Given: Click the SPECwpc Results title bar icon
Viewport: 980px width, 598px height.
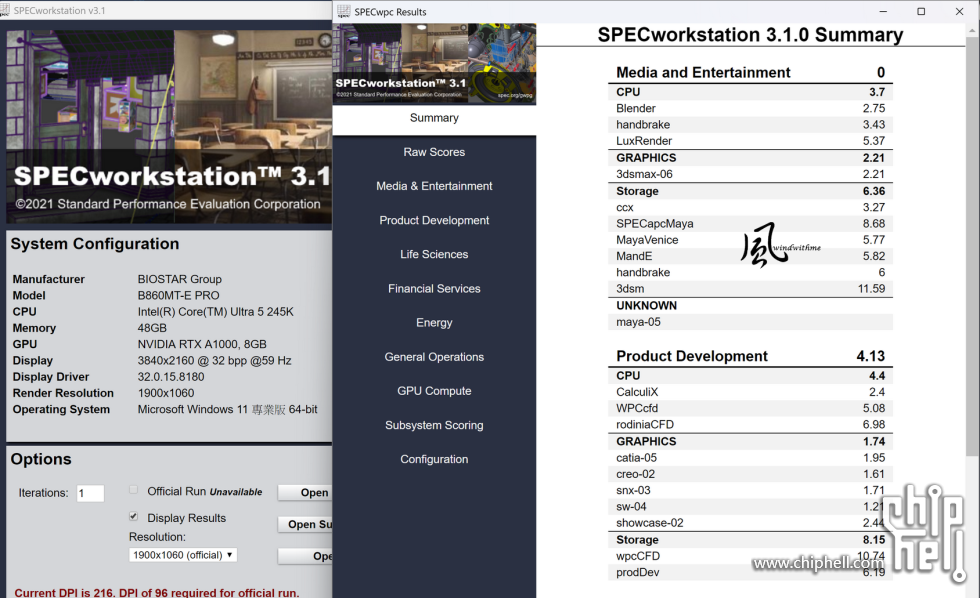Looking at the screenshot, I should pyautogui.click(x=344, y=11).
